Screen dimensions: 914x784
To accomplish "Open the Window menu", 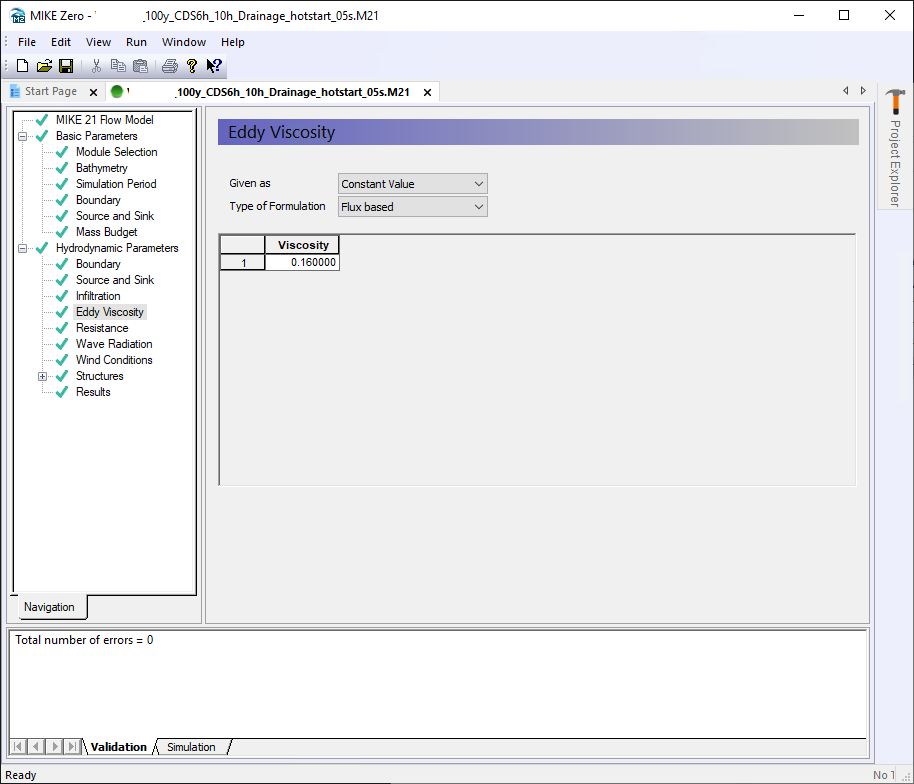I will 184,42.
